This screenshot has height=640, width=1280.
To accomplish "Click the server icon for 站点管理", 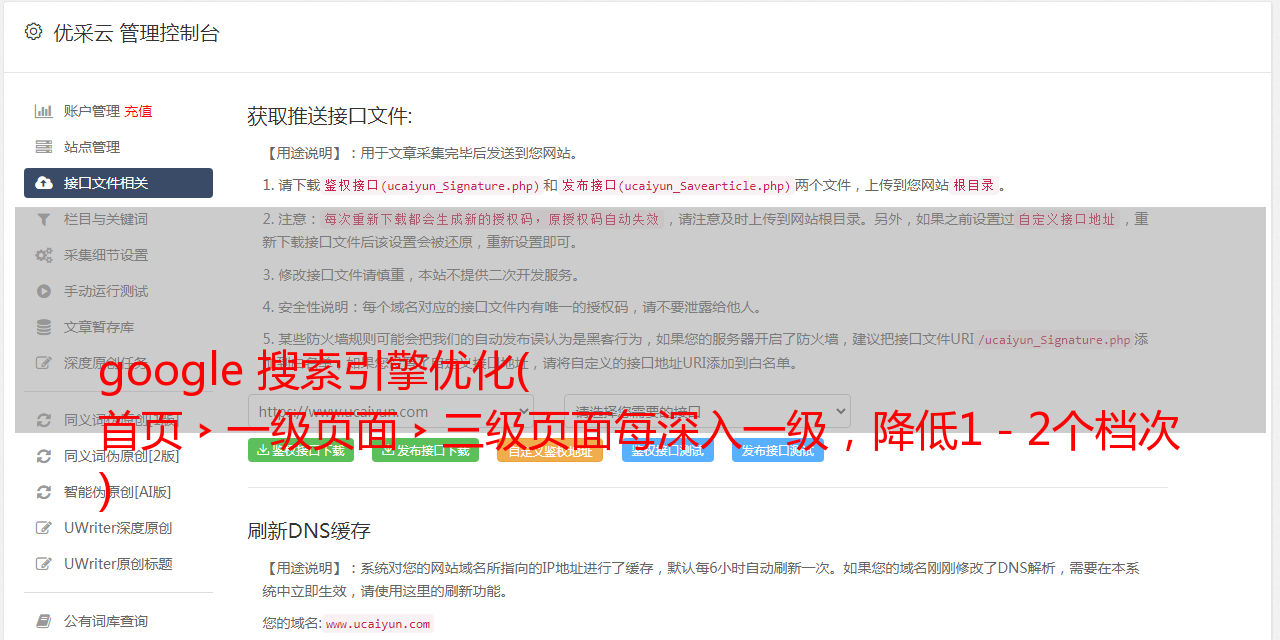I will [44, 147].
